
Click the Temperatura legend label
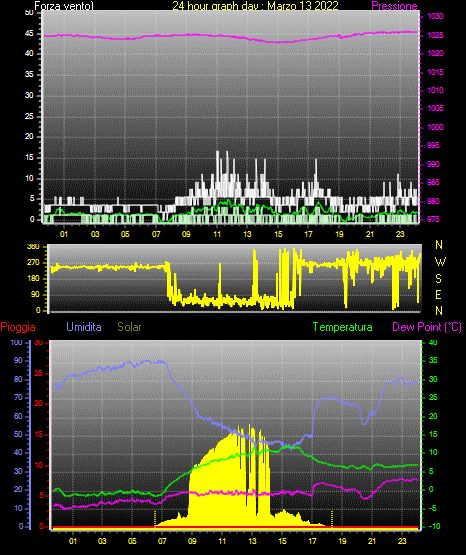[343, 327]
